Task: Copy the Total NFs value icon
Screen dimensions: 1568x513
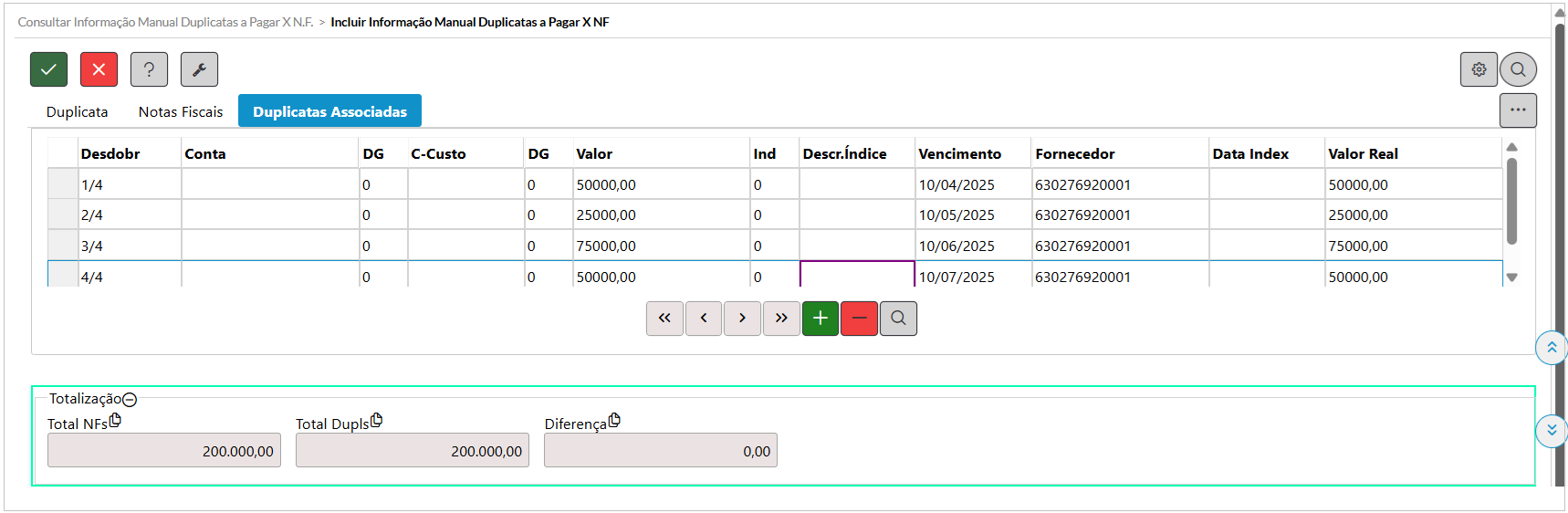Action: pyautogui.click(x=115, y=421)
